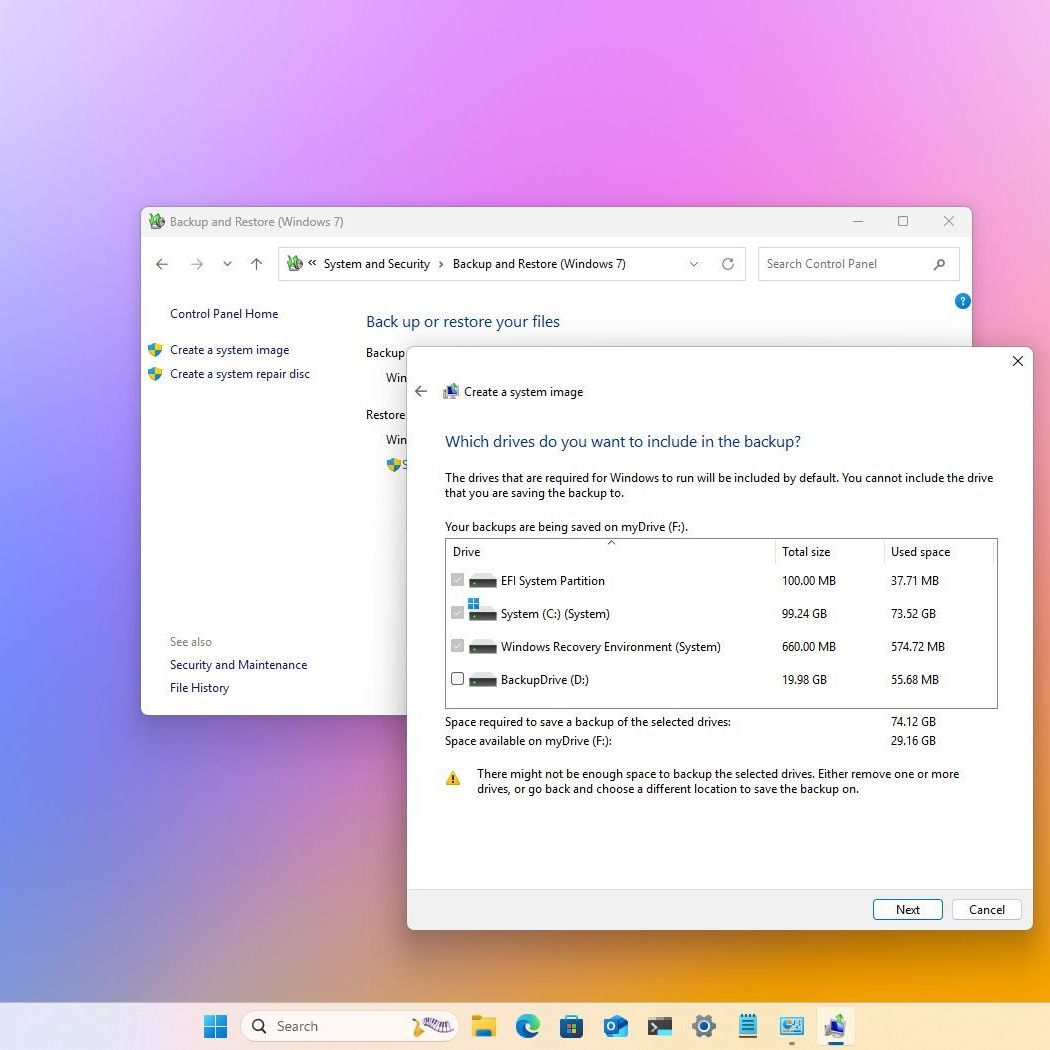Click the Create a system image title icon
1050x1050 pixels.
451,391
